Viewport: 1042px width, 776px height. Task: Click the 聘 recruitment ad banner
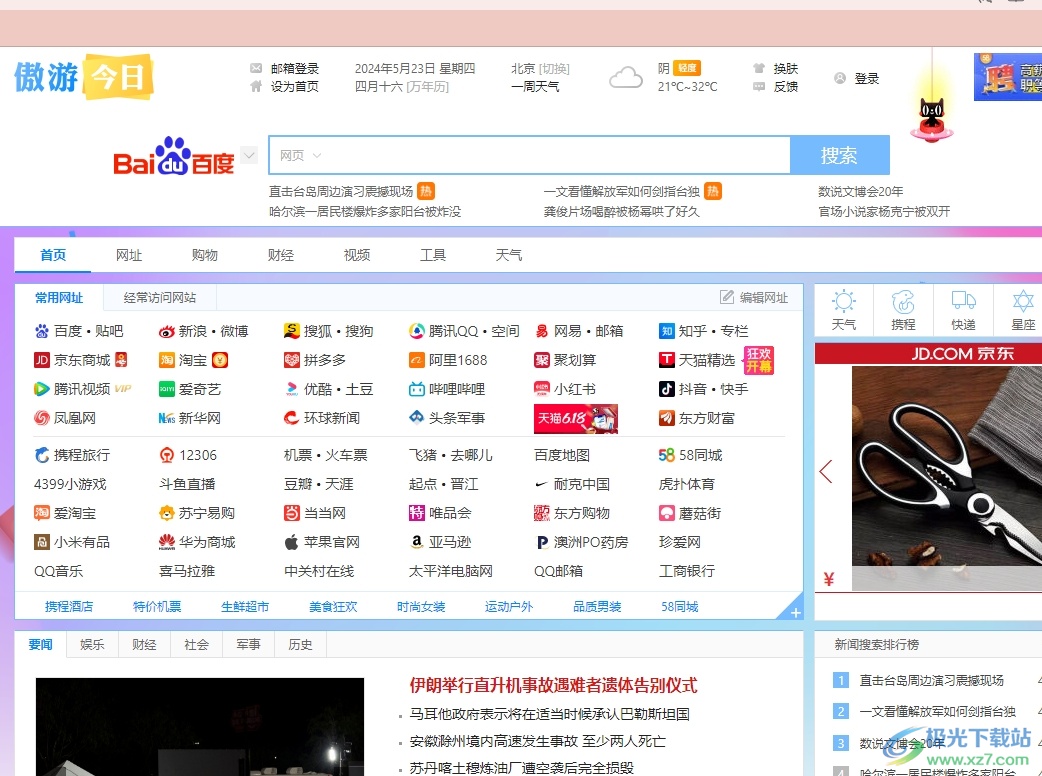pyautogui.click(x=1007, y=77)
